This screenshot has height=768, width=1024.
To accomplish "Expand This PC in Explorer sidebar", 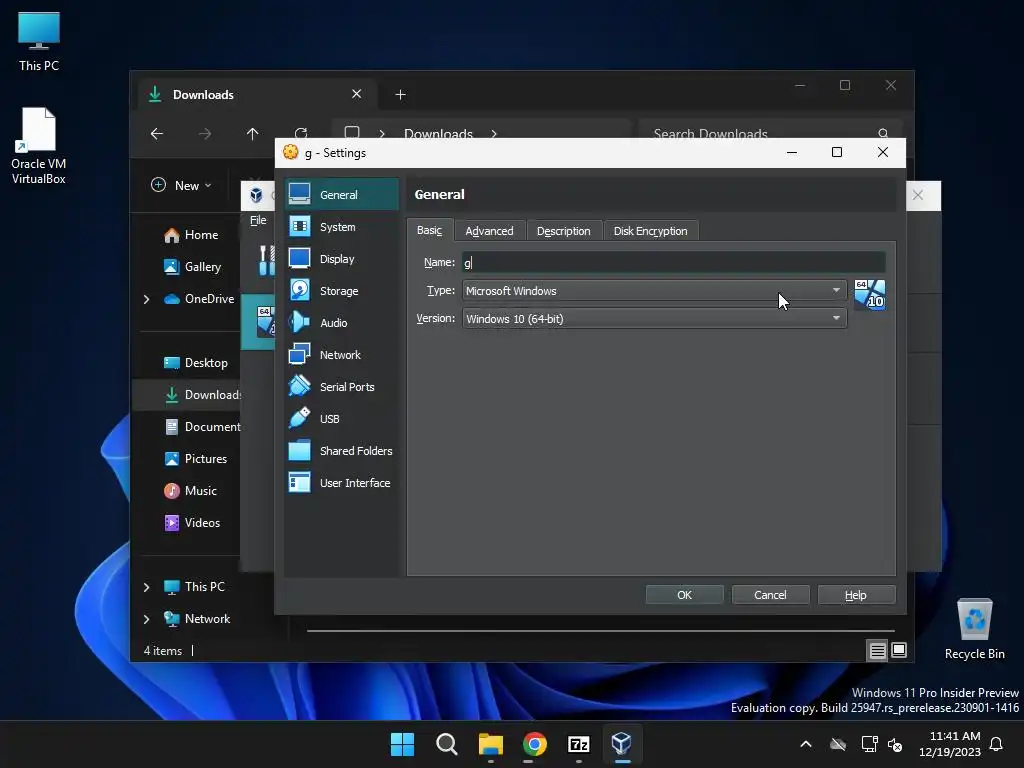I will 146,587.
